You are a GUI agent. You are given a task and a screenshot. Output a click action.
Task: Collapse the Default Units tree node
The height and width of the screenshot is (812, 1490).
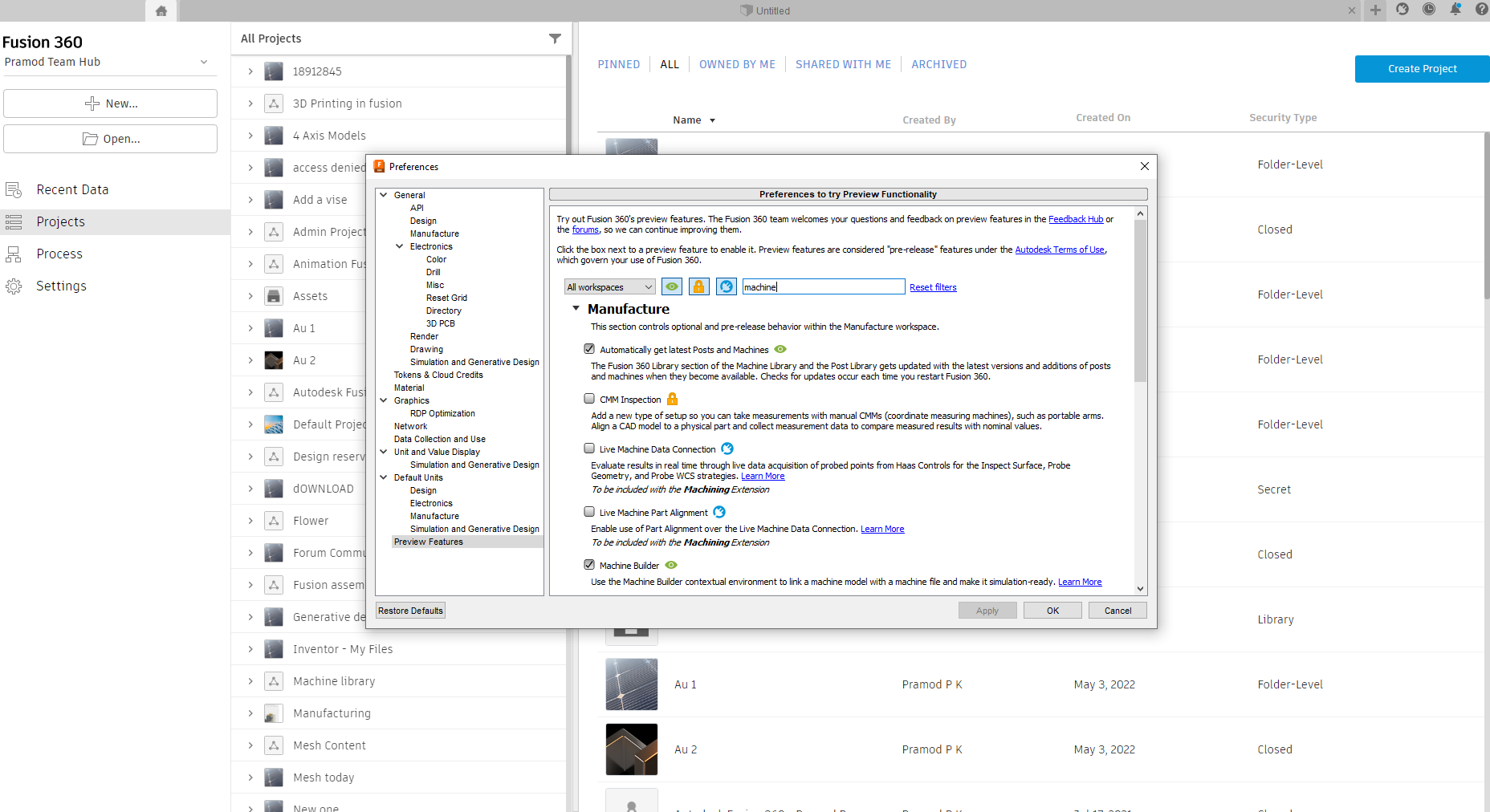coord(384,477)
